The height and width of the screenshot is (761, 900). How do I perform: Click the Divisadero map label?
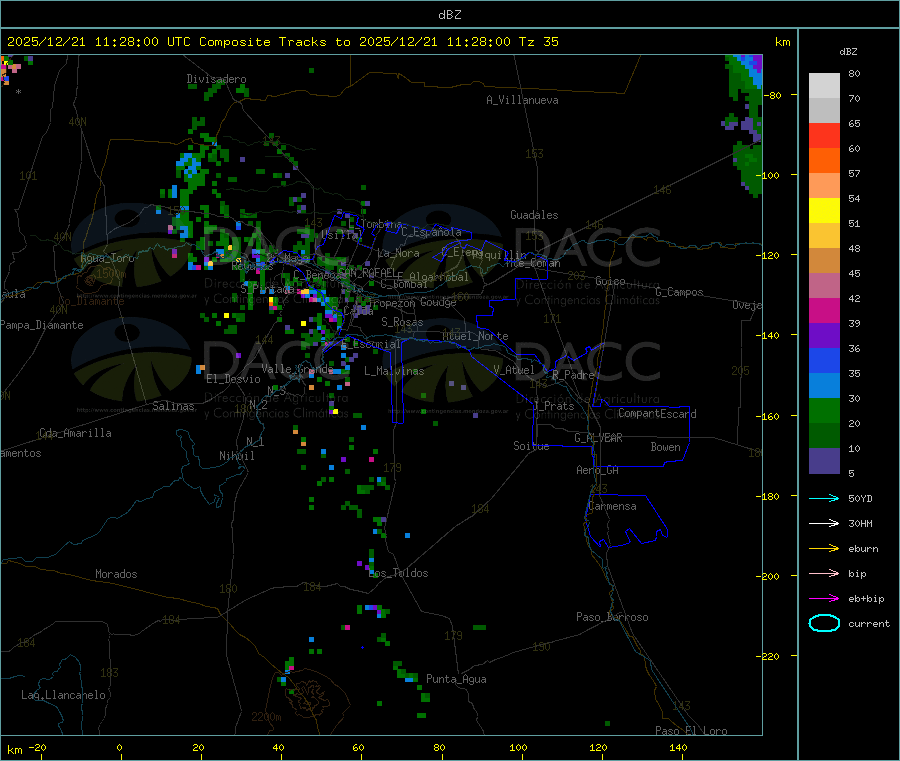216,79
